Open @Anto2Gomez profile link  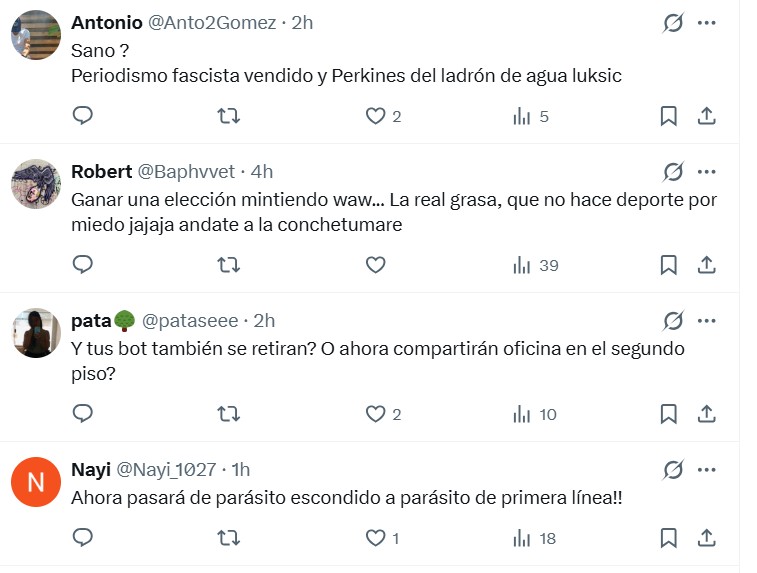[x=213, y=22]
